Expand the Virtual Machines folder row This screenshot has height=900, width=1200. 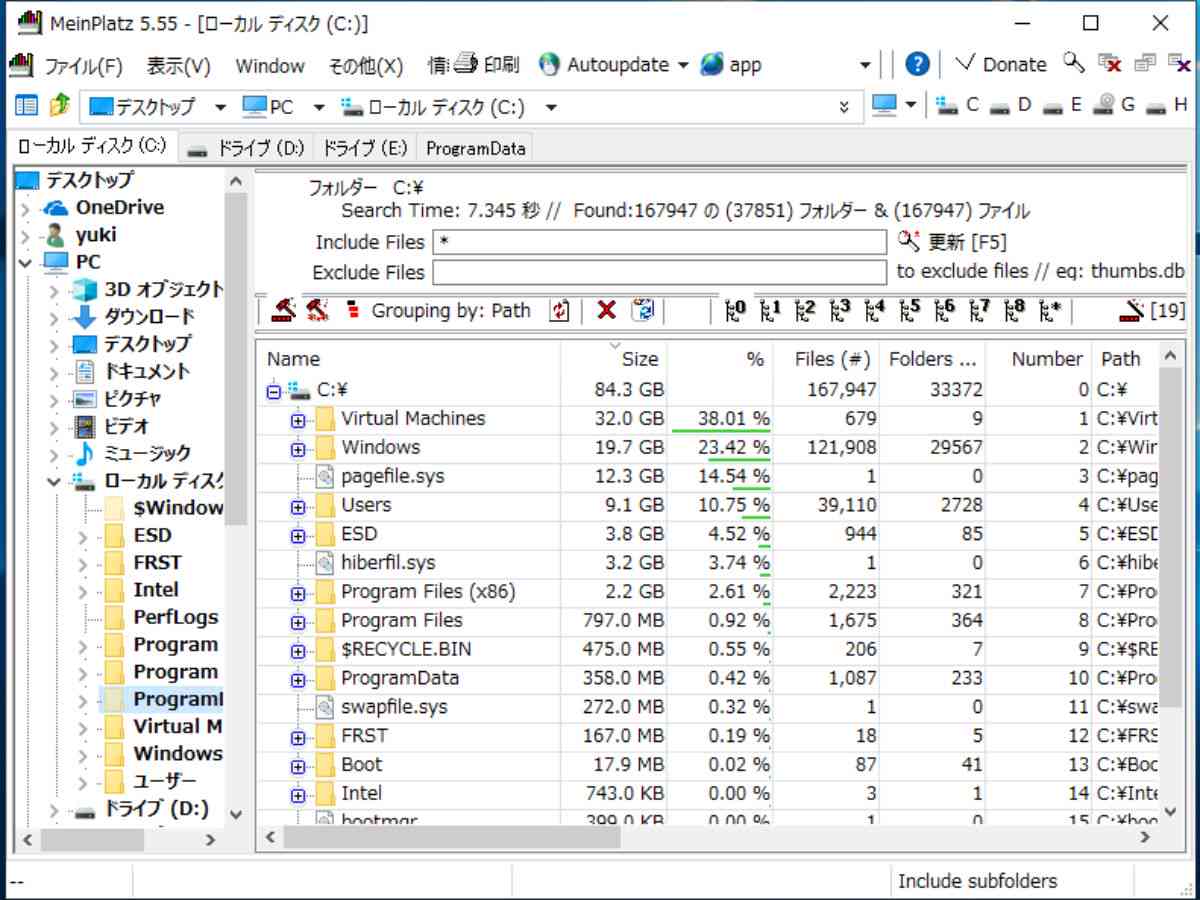(298, 420)
